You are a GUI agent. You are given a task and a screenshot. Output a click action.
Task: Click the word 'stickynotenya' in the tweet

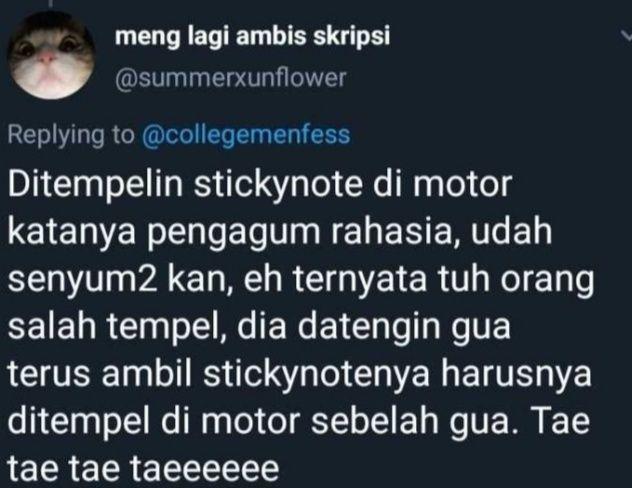tap(317, 374)
